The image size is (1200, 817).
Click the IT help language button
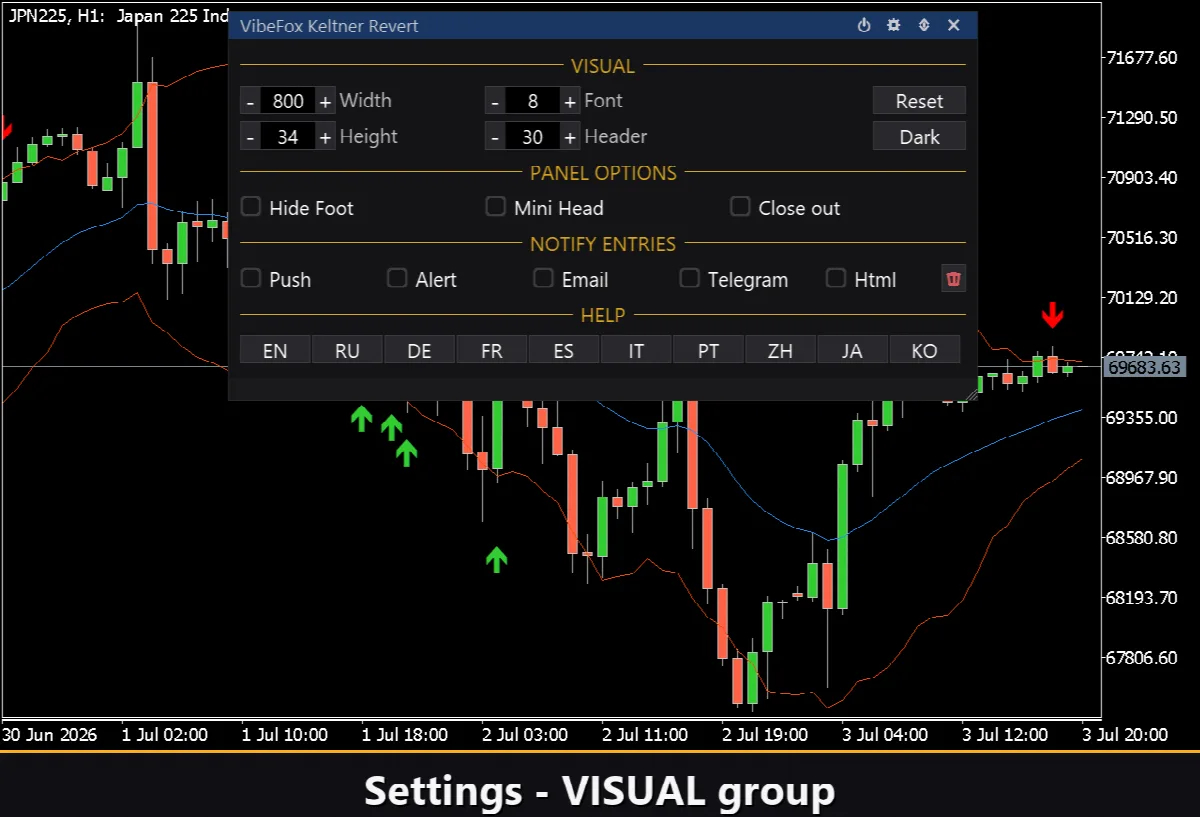pos(636,350)
